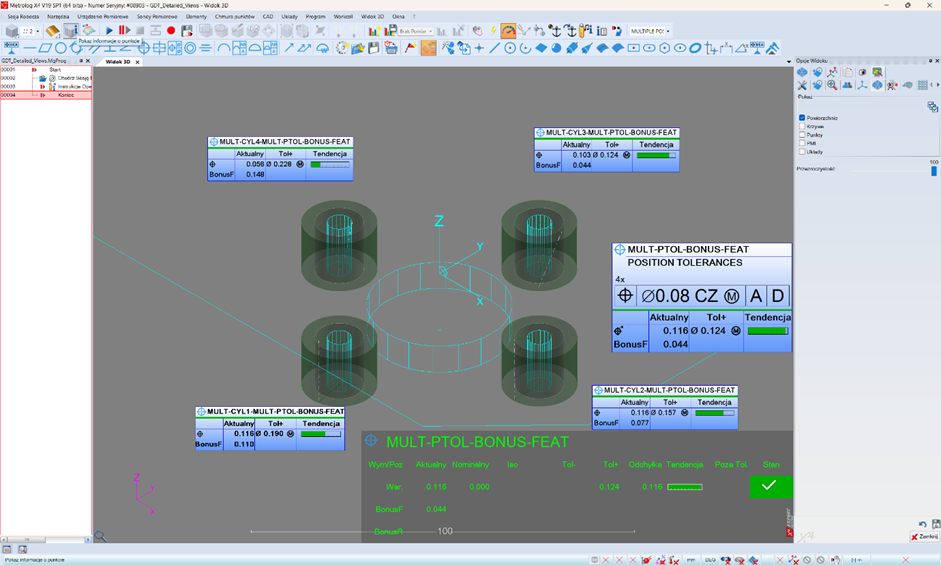Click the green checkmark status button
Viewport: 941px width, 565px height.
[771, 486]
